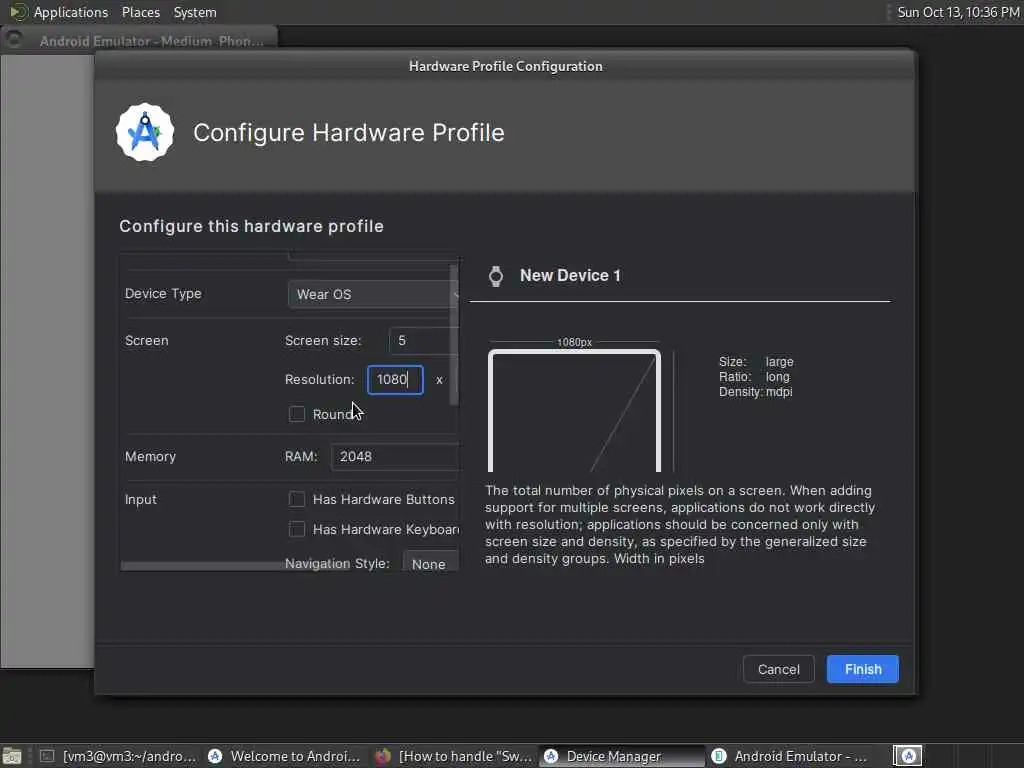
Task: Click the Android Emulator background window tab
Action: [140, 40]
